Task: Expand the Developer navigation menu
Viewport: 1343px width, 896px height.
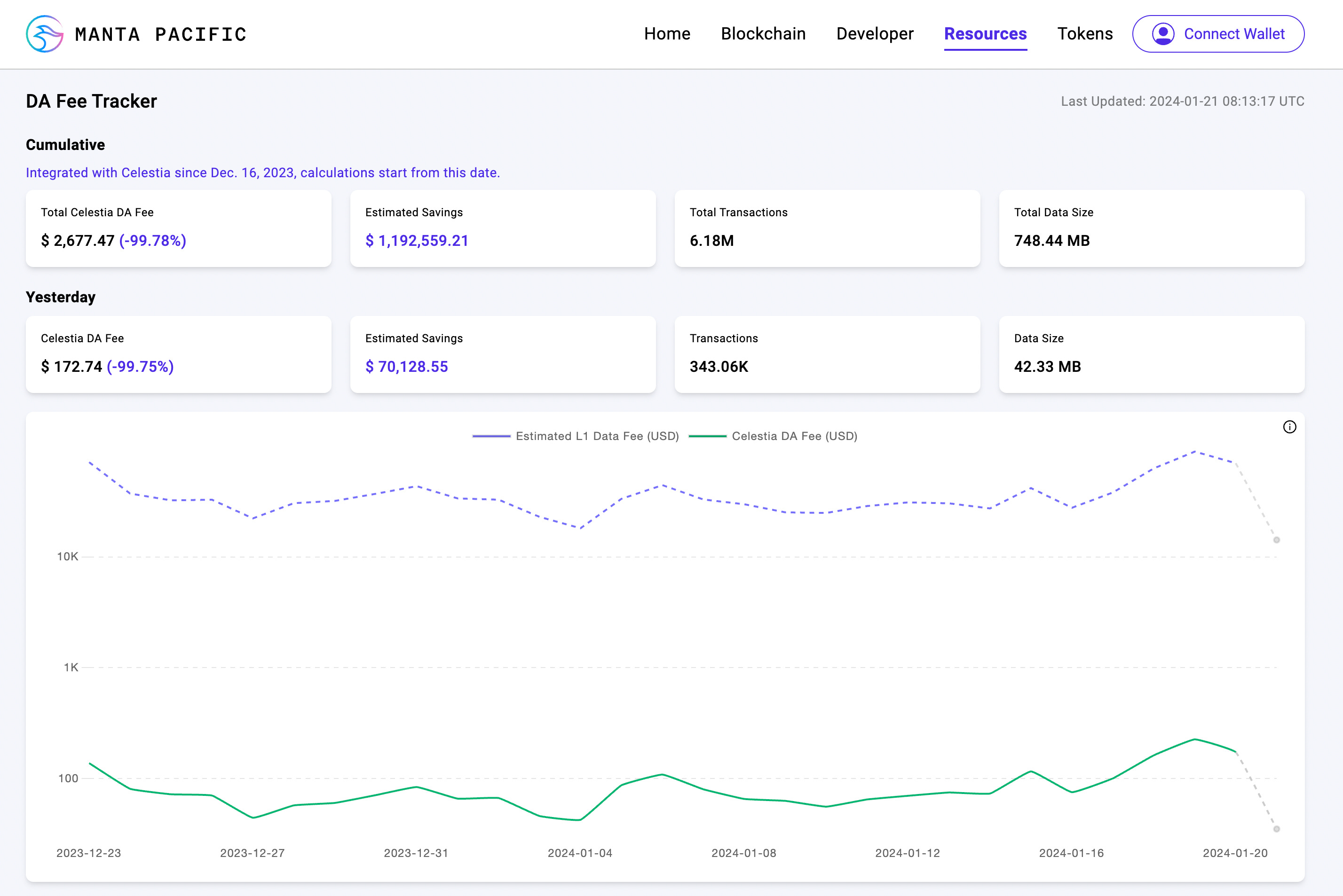Action: (x=874, y=34)
